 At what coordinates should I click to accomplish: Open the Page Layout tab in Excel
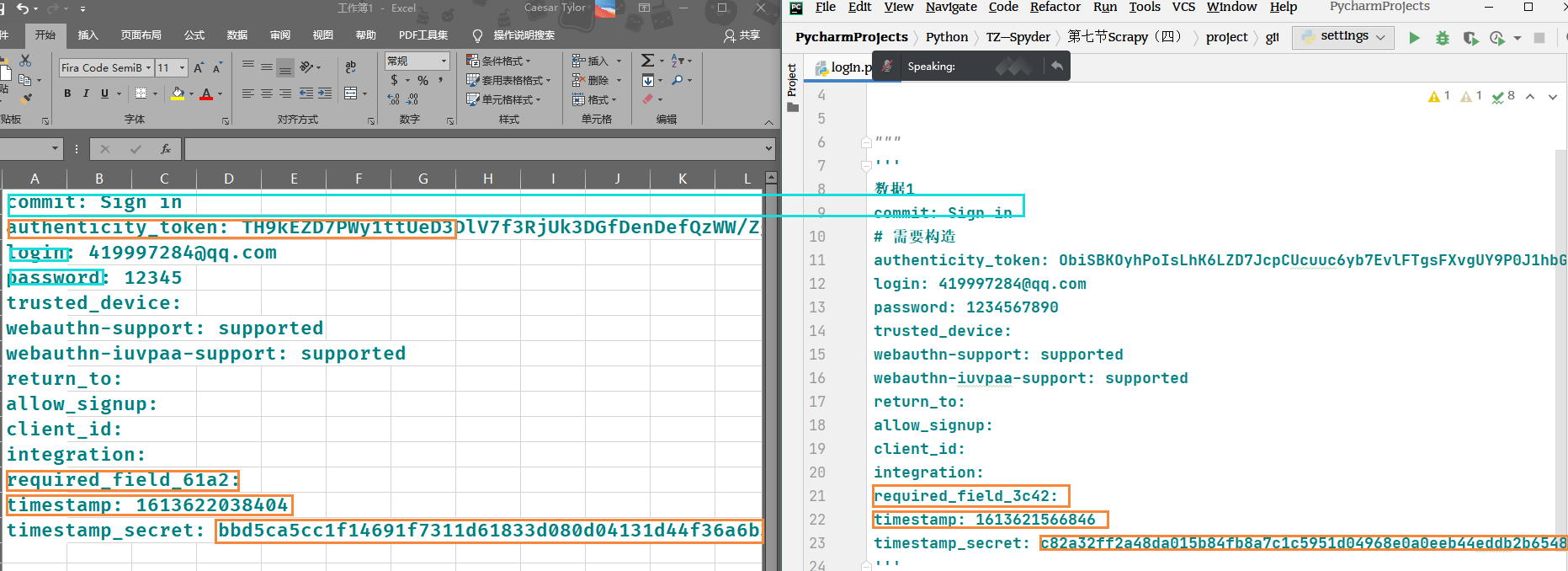tap(141, 35)
